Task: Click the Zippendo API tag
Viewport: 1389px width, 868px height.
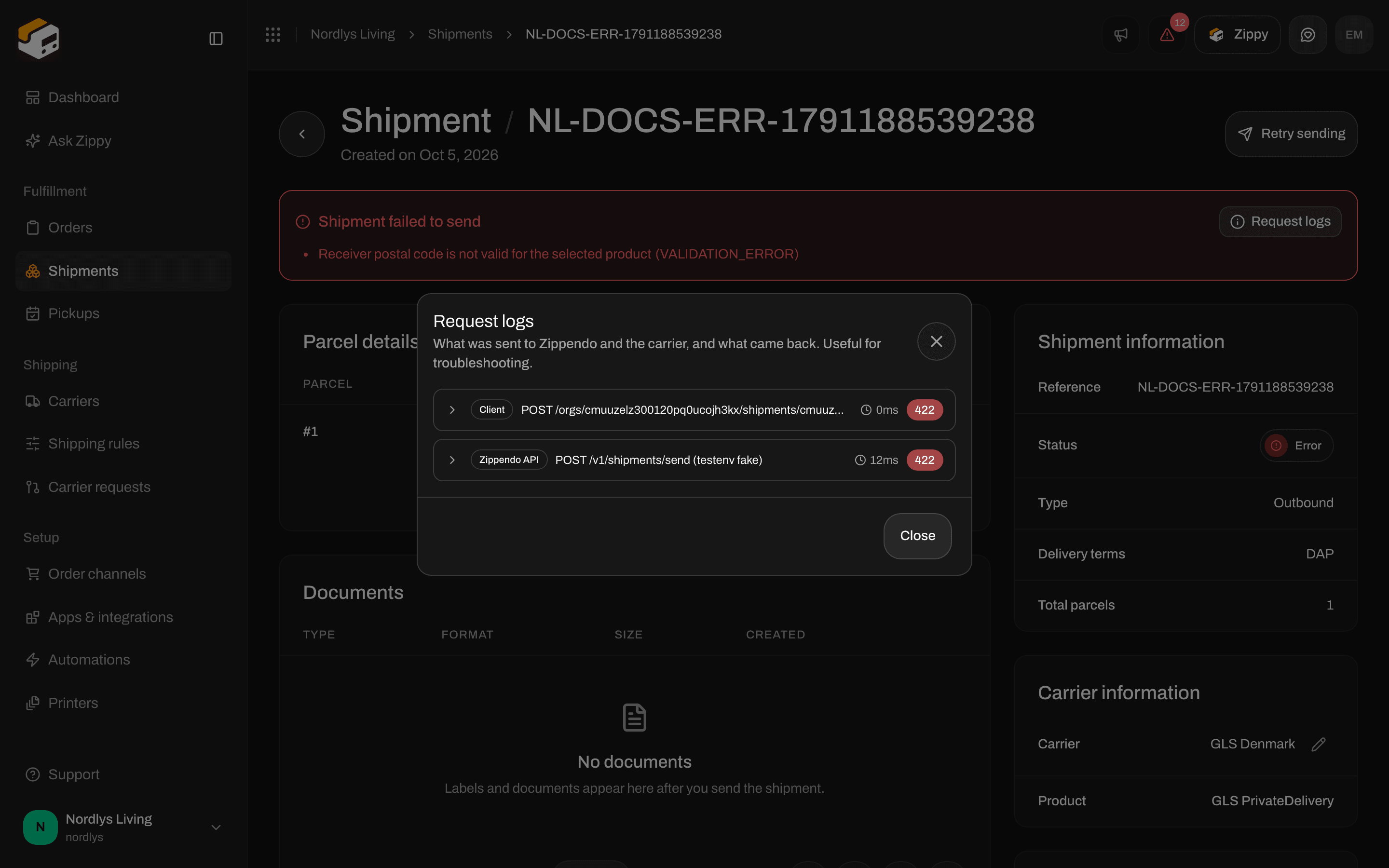Action: click(508, 460)
